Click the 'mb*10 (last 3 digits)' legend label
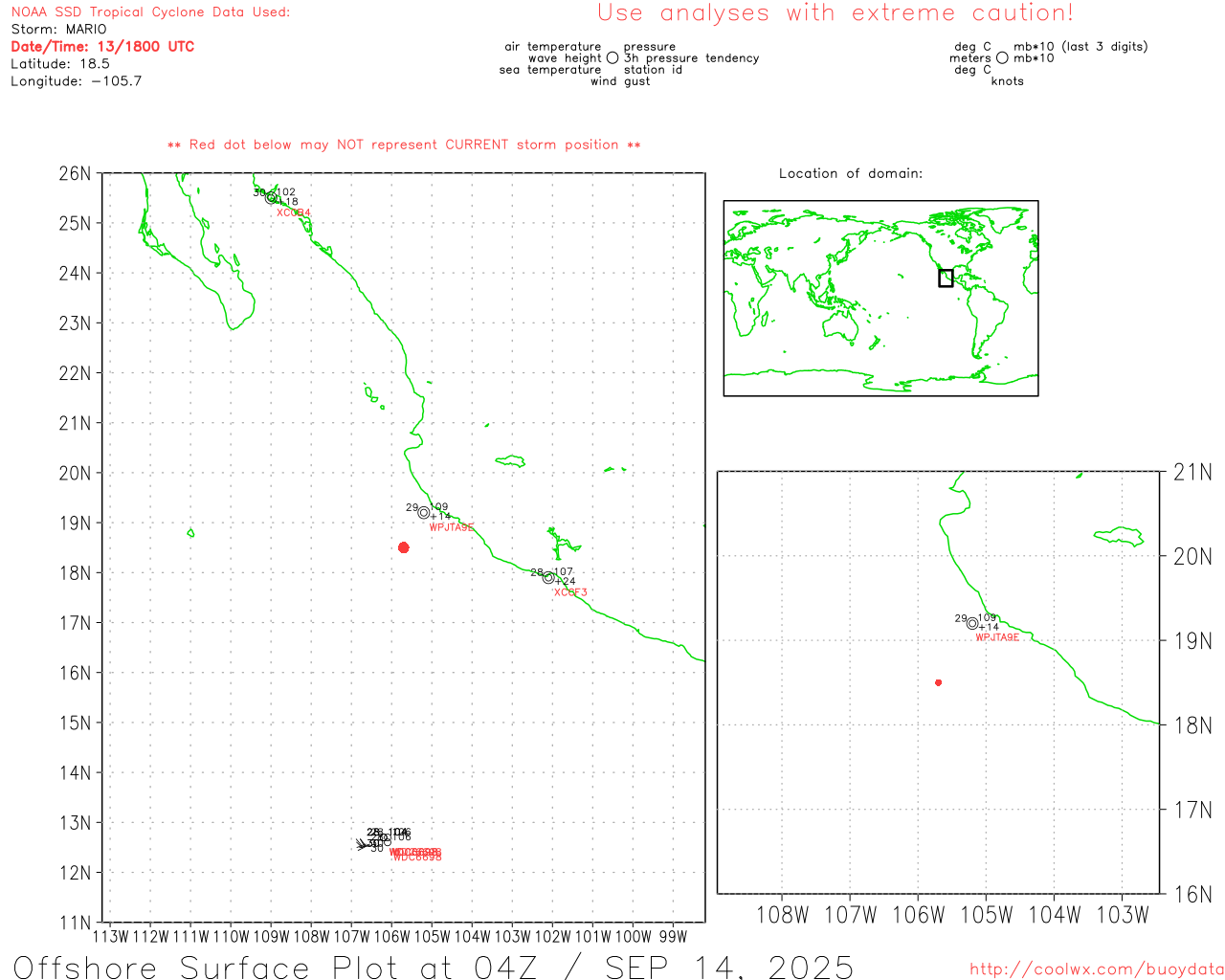This screenshot has height=980, width=1225. coord(1080,47)
